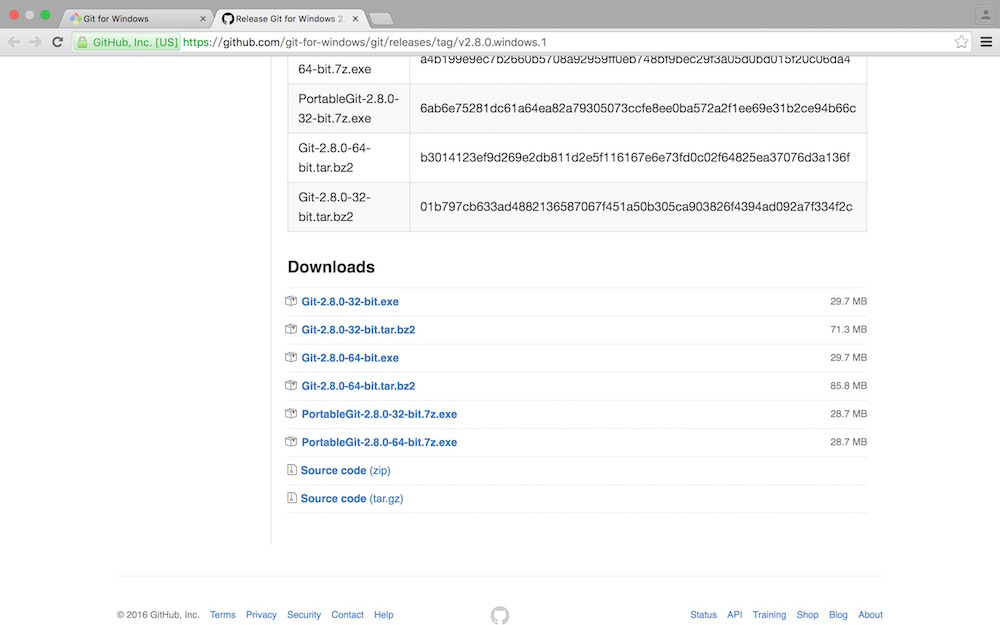Close the Git for Windows tab
This screenshot has width=1000, height=625.
(x=203, y=18)
